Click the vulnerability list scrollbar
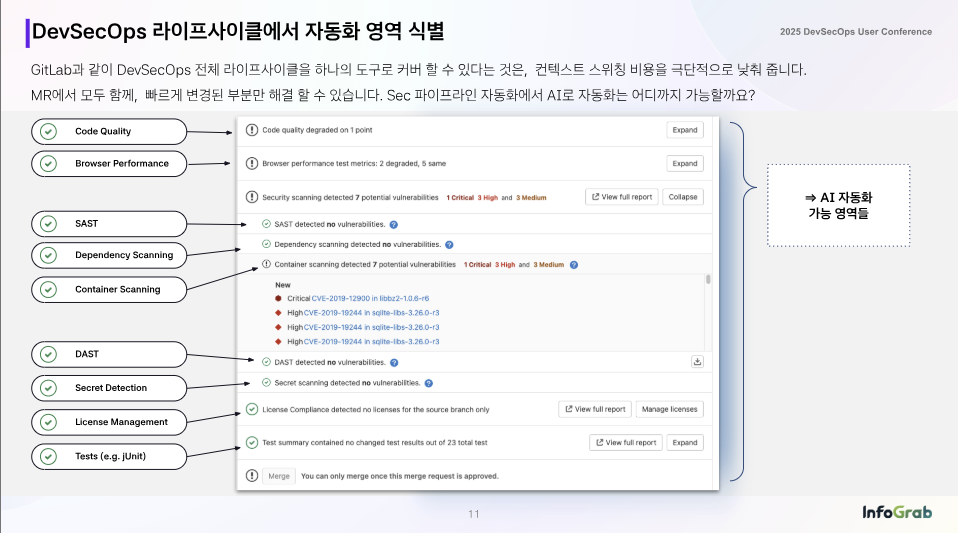 tap(708, 279)
